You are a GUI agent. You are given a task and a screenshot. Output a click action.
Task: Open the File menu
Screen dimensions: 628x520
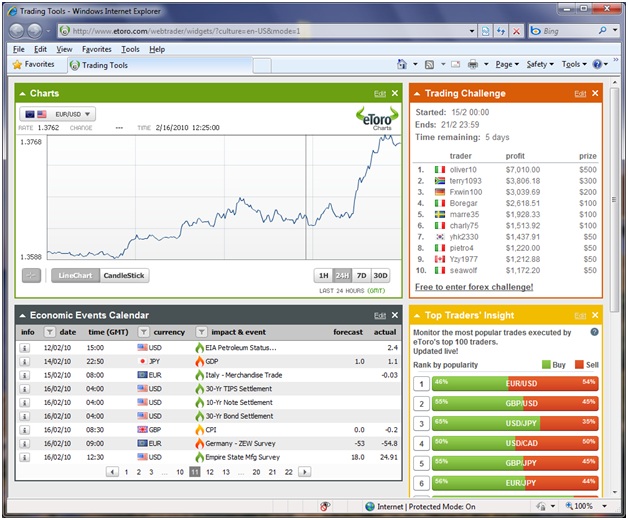click(x=18, y=49)
